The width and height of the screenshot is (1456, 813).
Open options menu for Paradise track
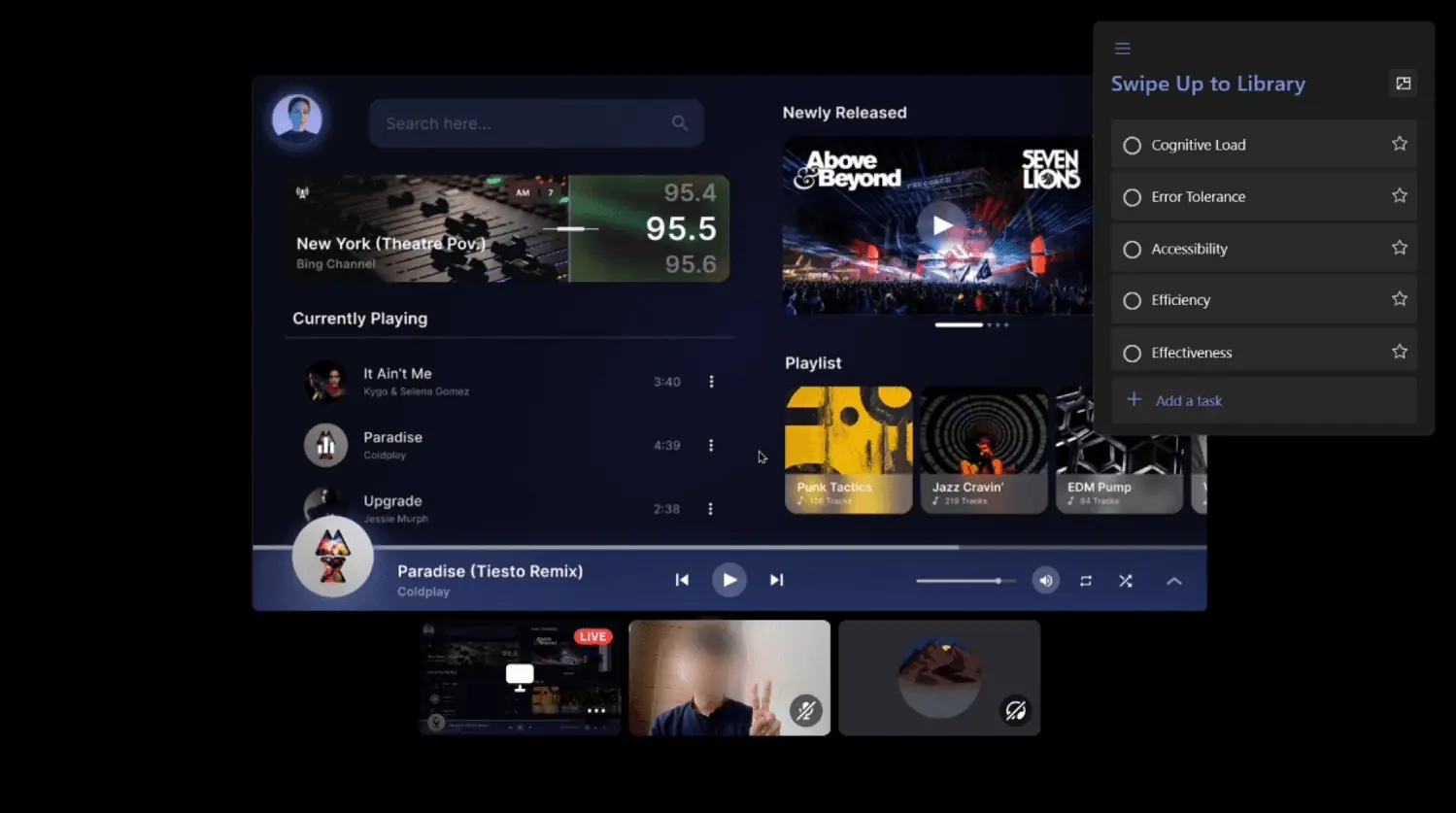(711, 446)
